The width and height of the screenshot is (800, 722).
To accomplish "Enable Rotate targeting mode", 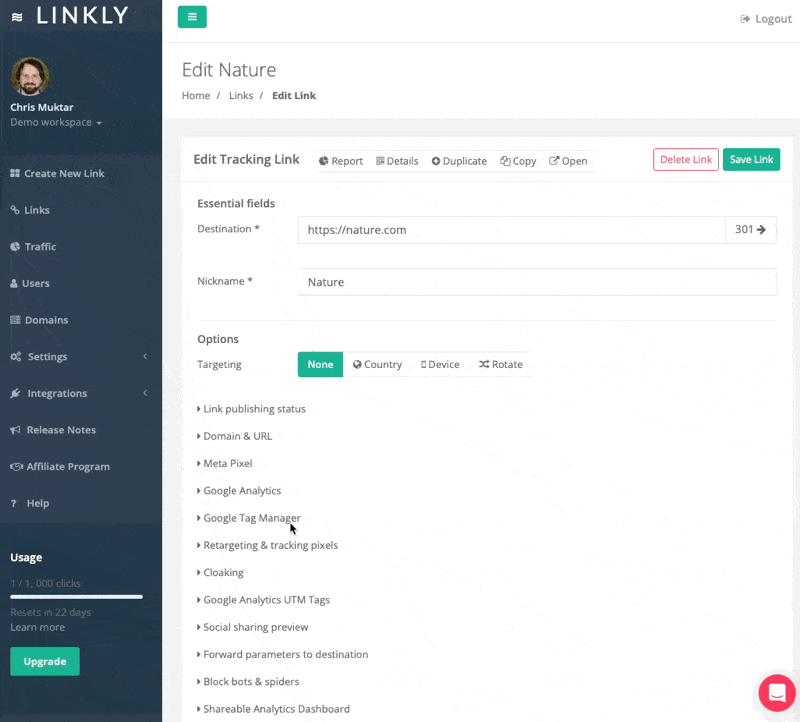I will point(500,364).
